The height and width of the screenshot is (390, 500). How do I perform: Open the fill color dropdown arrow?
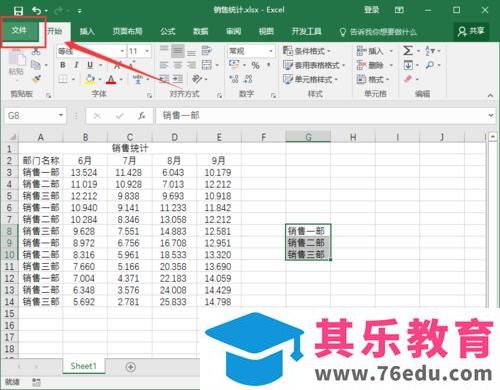pyautogui.click(x=100, y=79)
